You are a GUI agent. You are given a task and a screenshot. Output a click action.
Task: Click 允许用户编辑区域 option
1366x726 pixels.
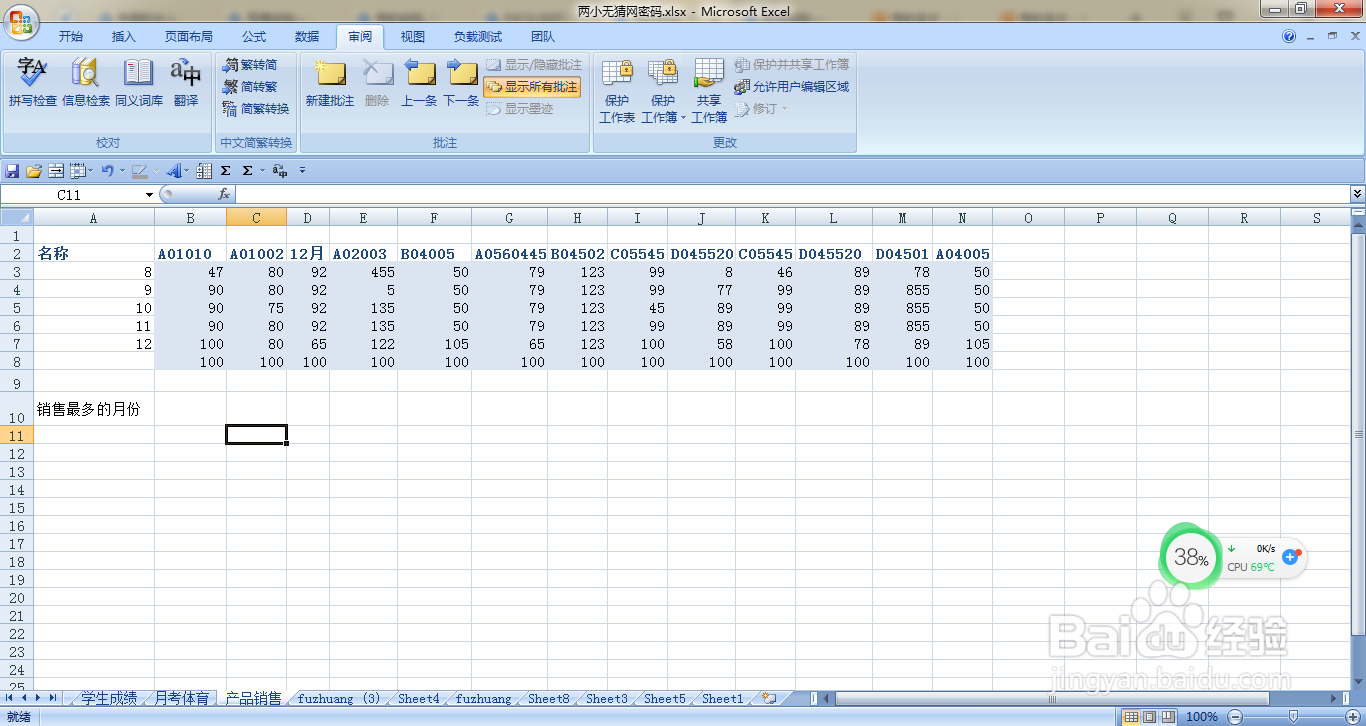click(792, 87)
